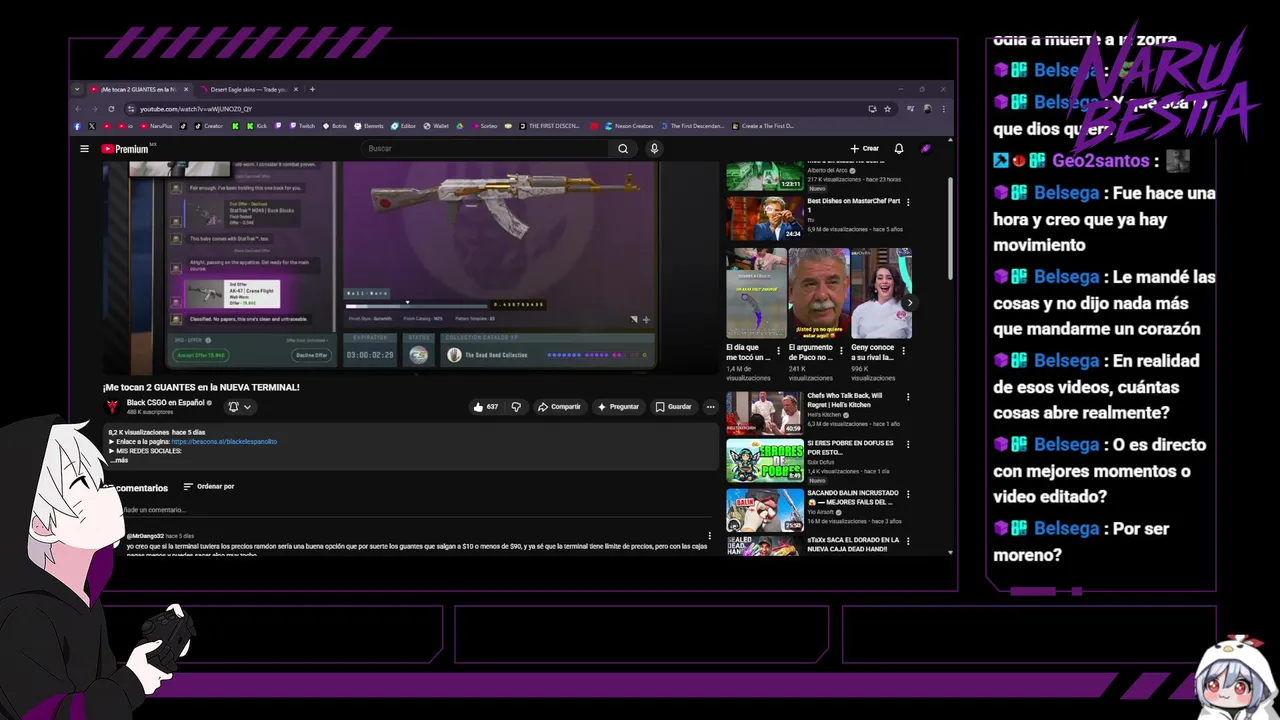Open the Botrix bookmark

335,126
